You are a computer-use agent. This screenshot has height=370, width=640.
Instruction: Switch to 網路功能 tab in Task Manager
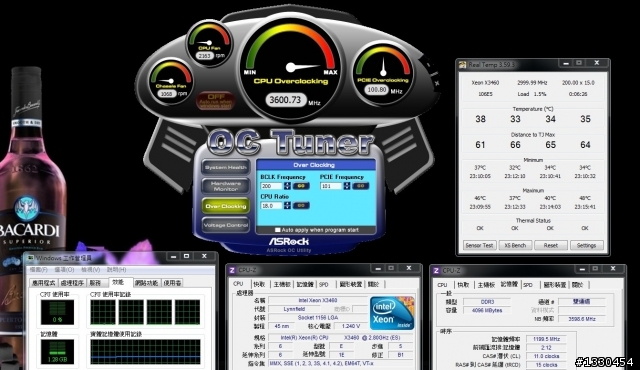coord(146,283)
